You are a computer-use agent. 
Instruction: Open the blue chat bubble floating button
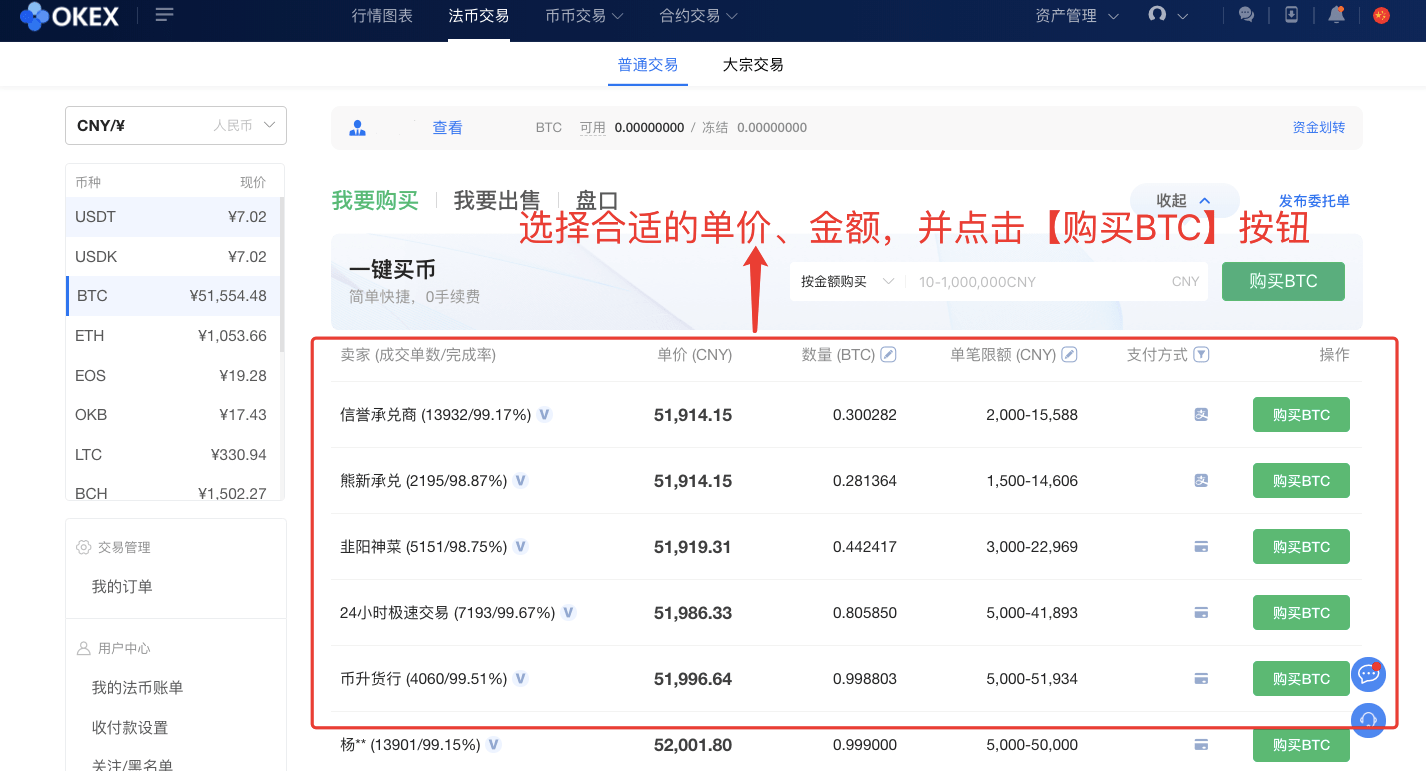point(1368,674)
